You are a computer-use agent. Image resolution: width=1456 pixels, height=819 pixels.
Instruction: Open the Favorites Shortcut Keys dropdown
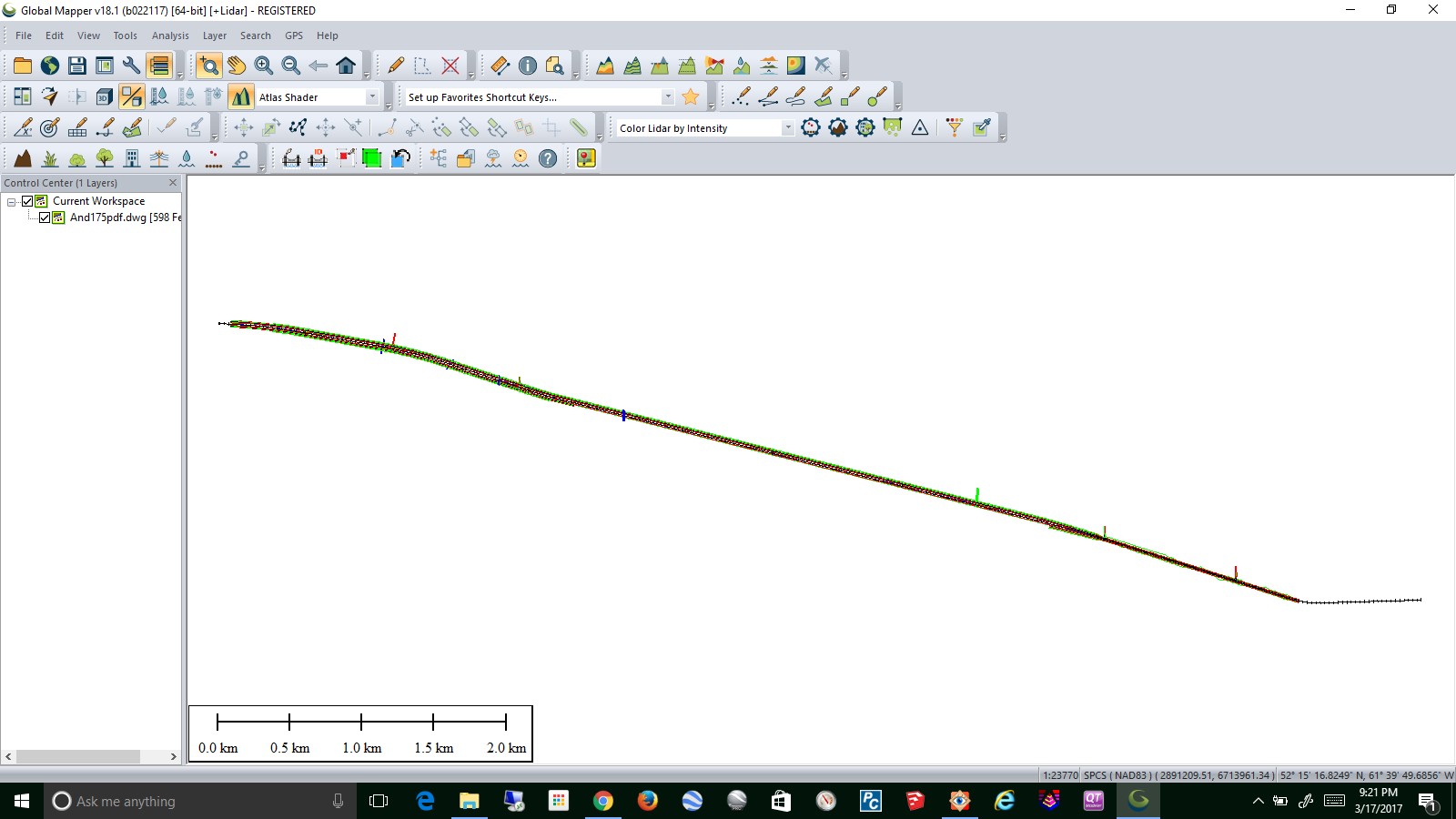tap(668, 96)
